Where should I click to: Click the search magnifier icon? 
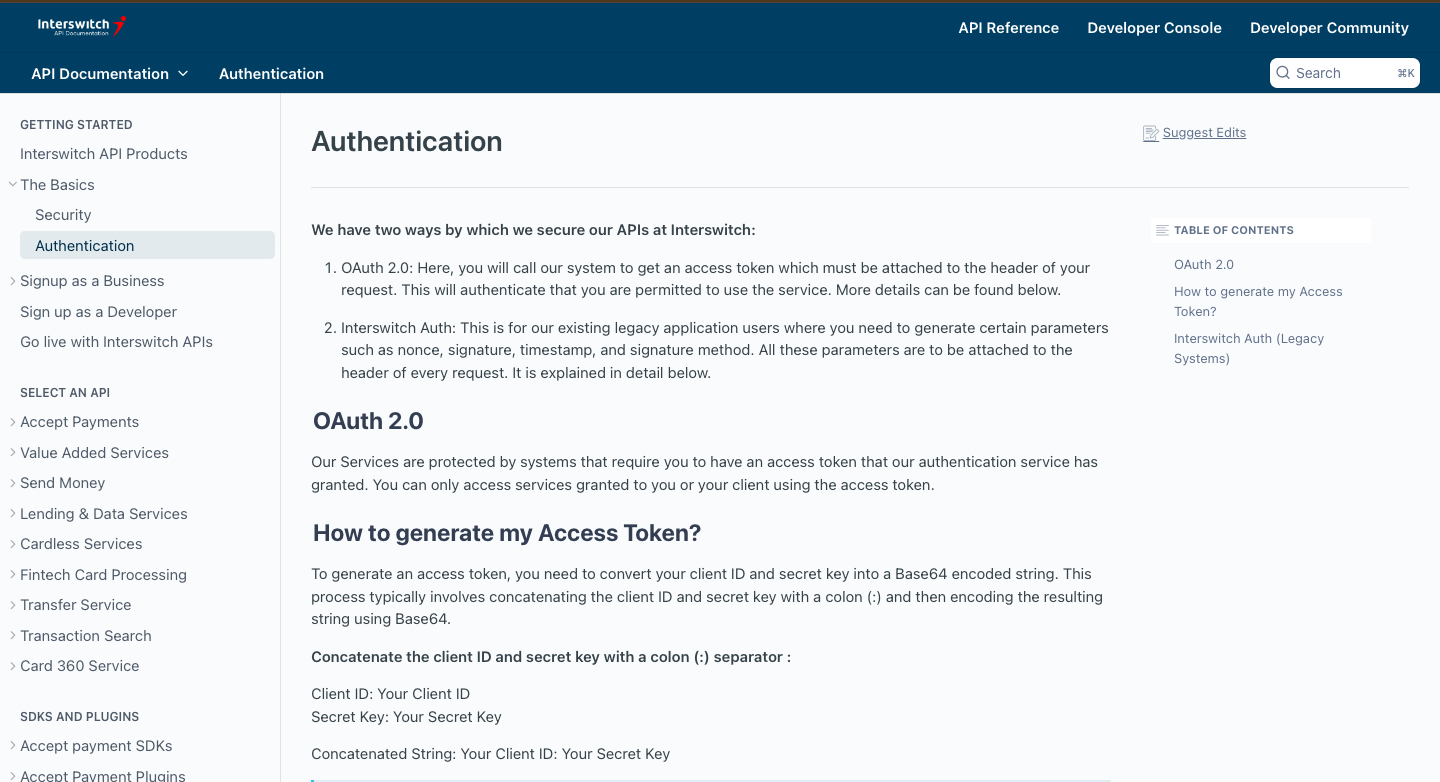[1283, 73]
